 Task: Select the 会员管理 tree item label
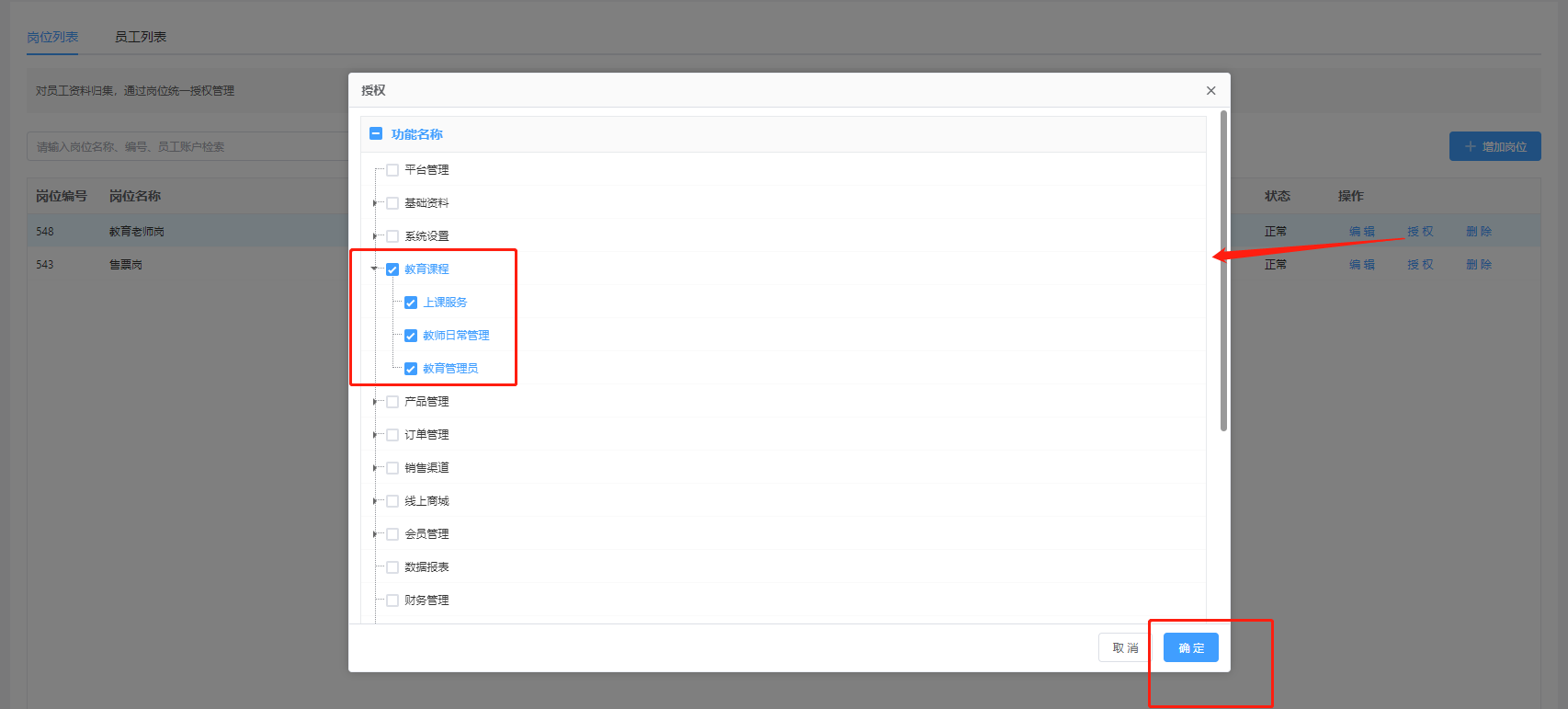pyautogui.click(x=426, y=534)
